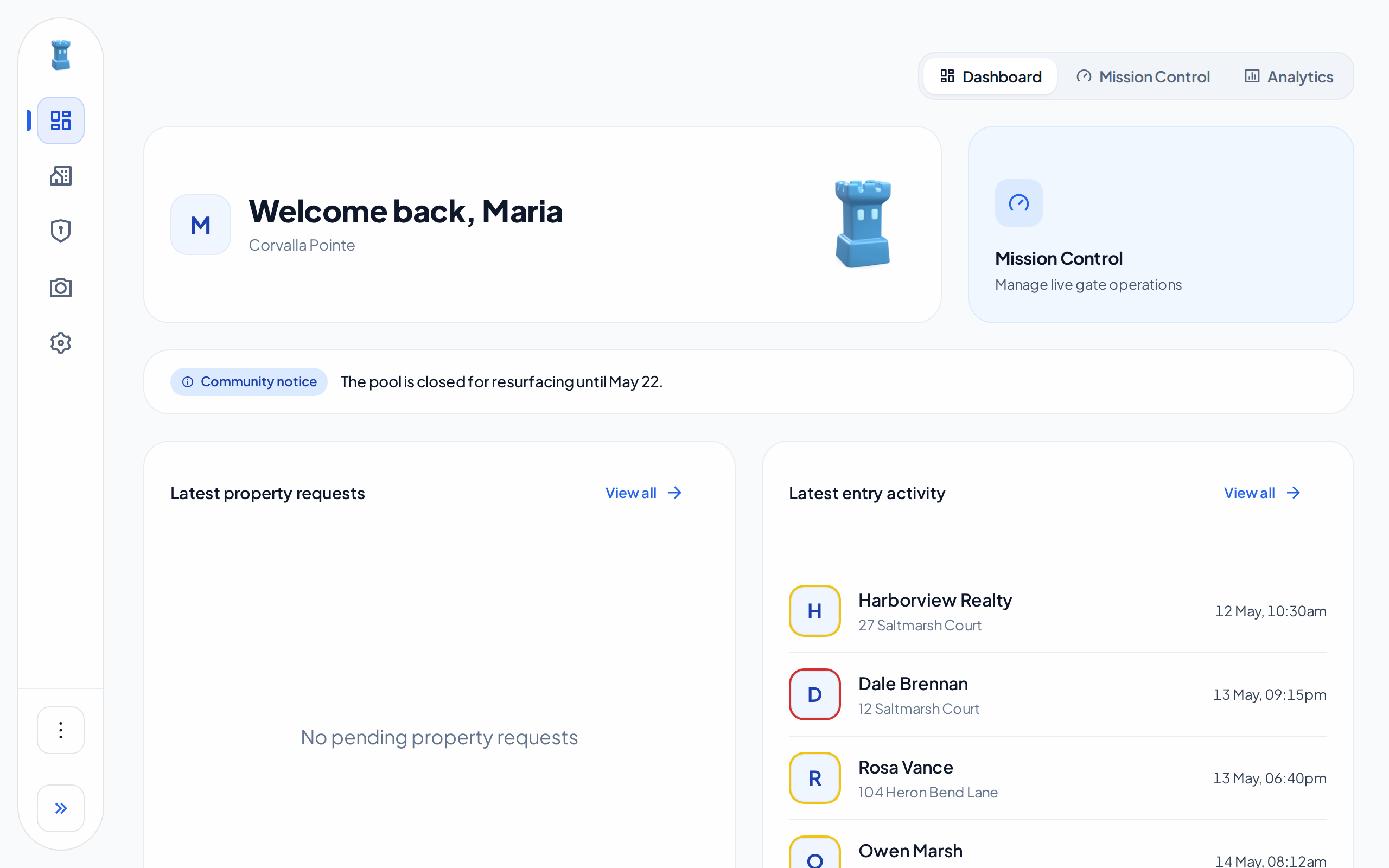This screenshot has height=868, width=1389.
Task: Click the large tower illustration in welcome card
Action: 863,224
